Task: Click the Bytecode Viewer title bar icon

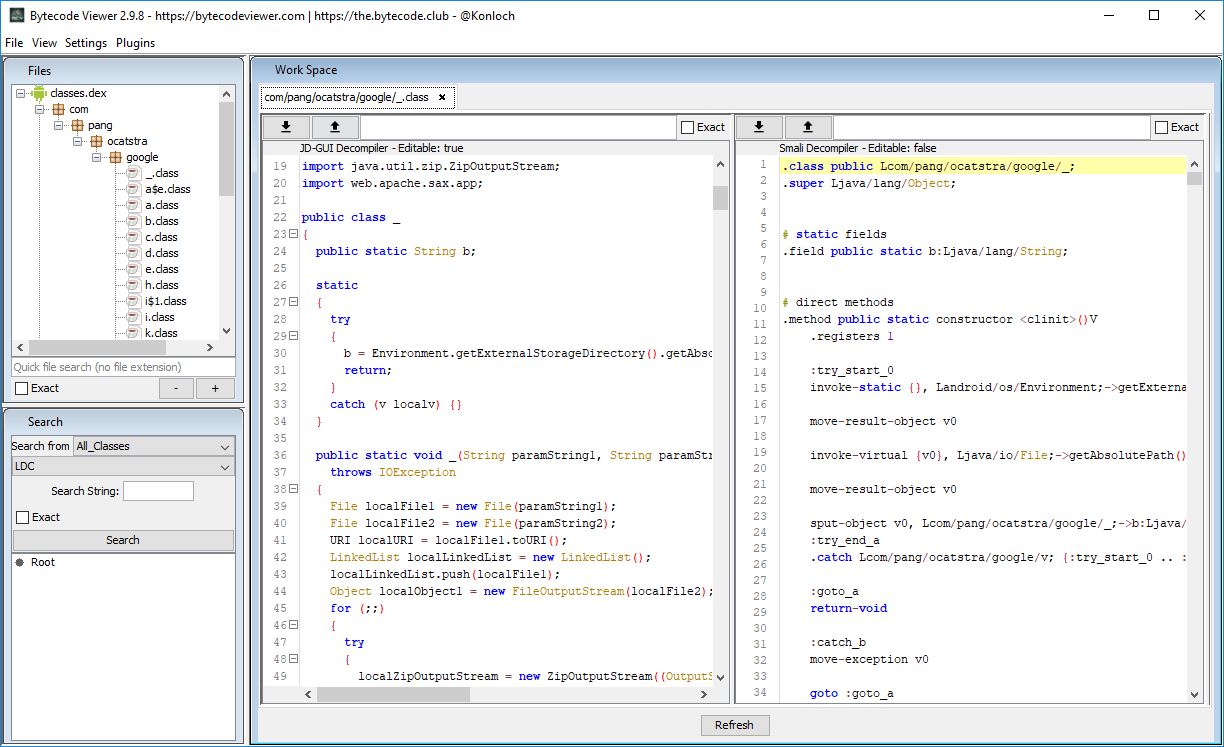Action: coord(16,16)
